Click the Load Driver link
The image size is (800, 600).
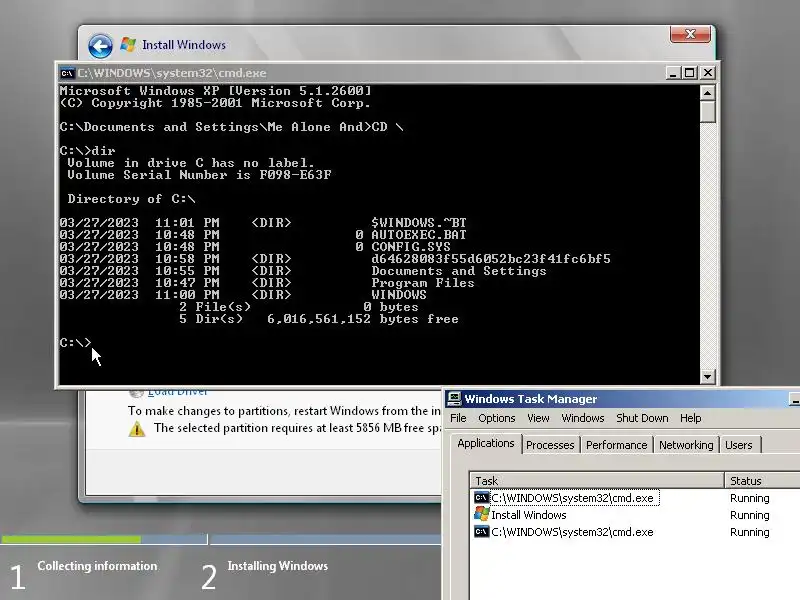point(177,392)
